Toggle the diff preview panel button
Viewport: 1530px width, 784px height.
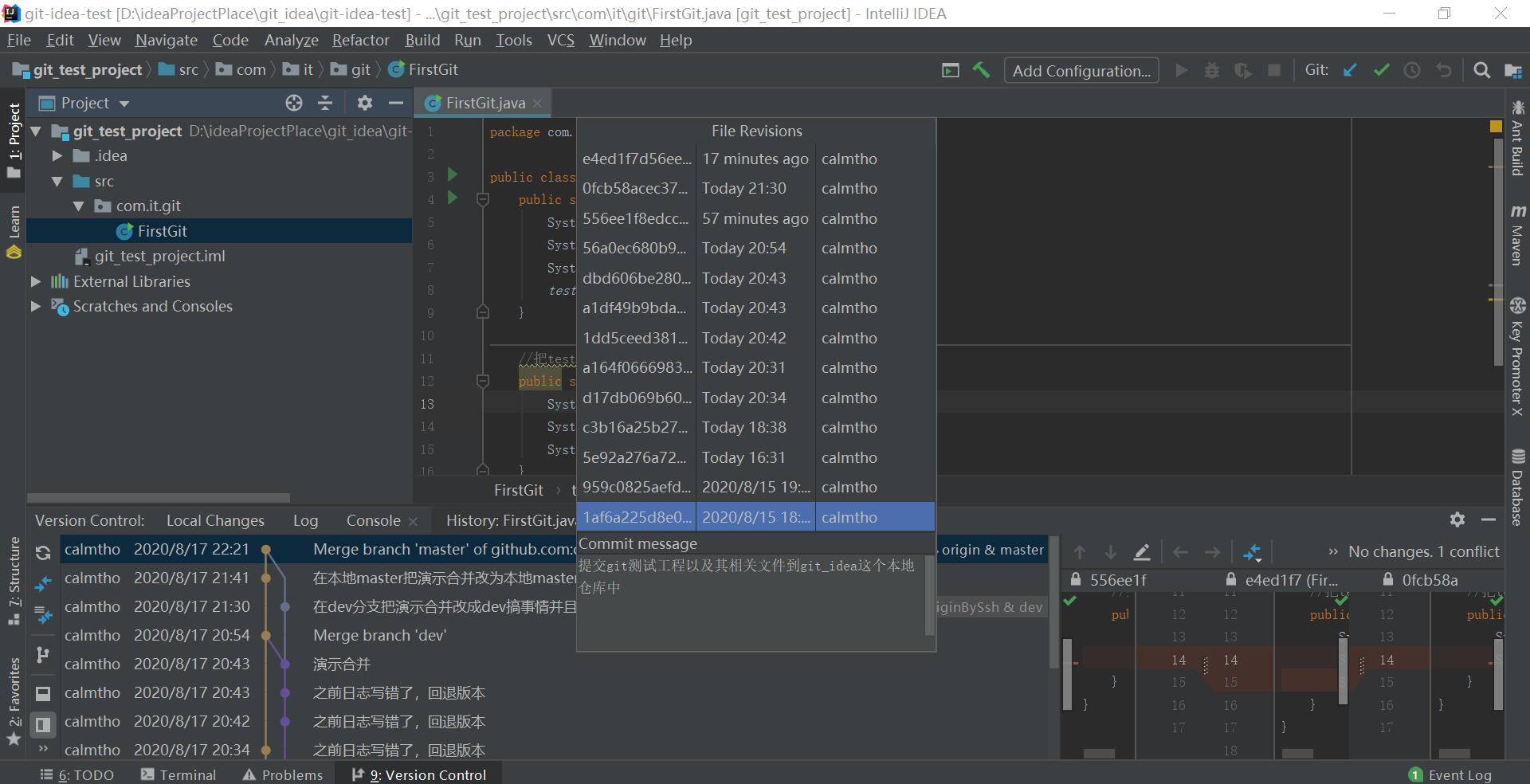43,725
